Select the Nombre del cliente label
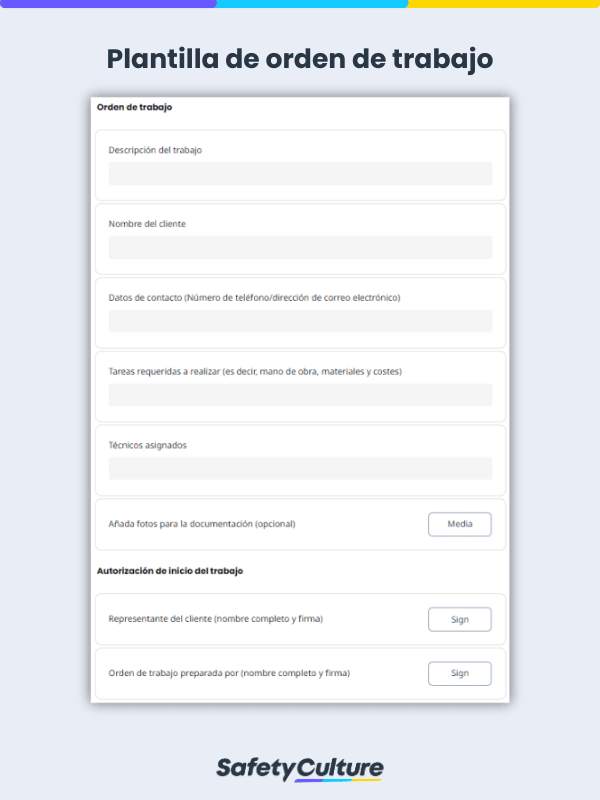Viewport: 600px width, 800px height. click(146, 224)
